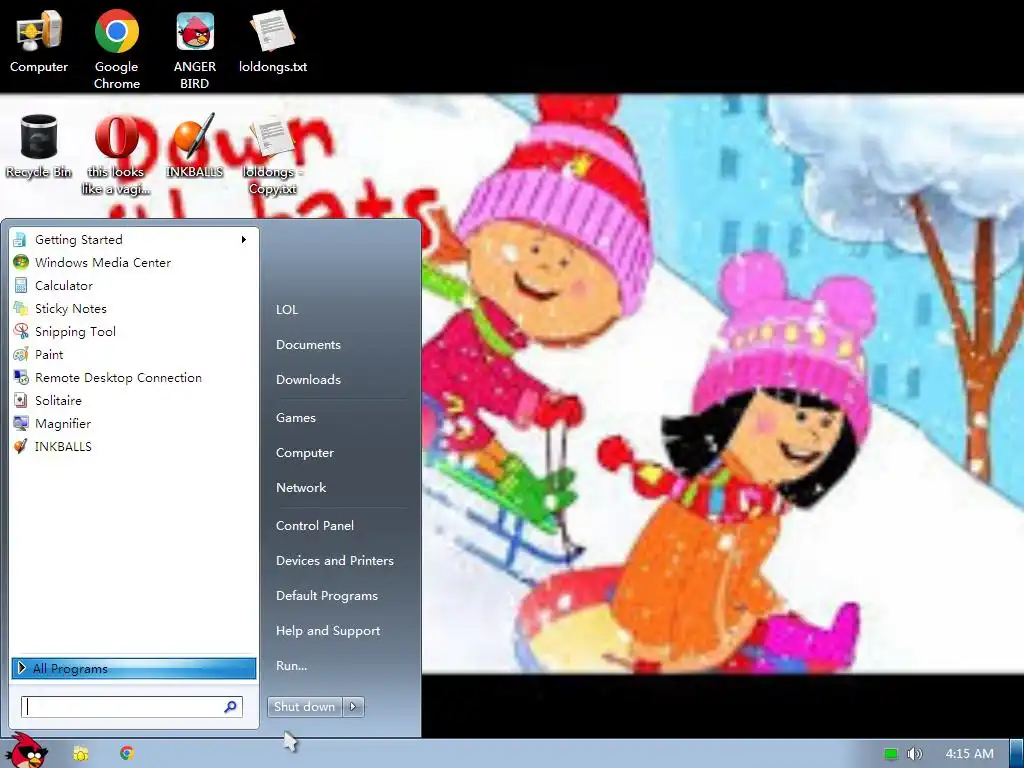Open Default Programs
Viewport: 1024px width, 768px height.
(327, 596)
